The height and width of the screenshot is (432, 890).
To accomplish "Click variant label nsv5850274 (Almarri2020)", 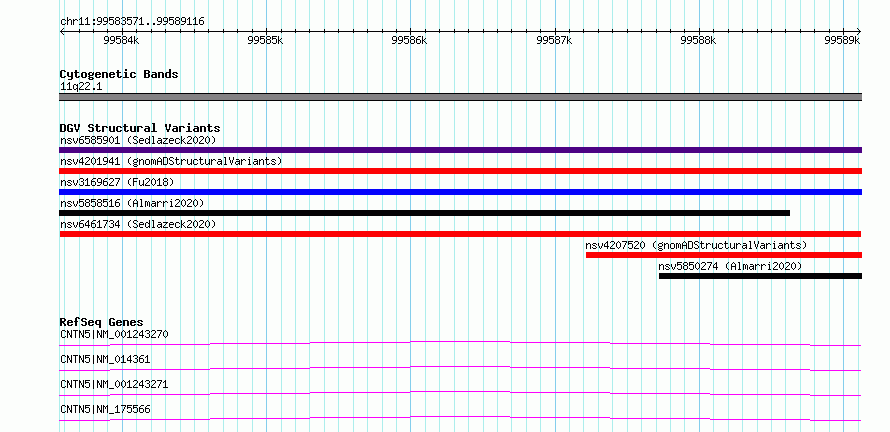I will pos(730,266).
